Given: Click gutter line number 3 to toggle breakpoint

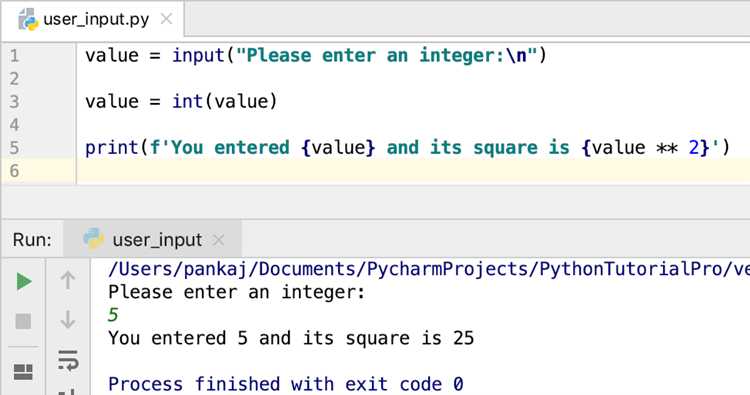Looking at the screenshot, I should tap(14, 102).
